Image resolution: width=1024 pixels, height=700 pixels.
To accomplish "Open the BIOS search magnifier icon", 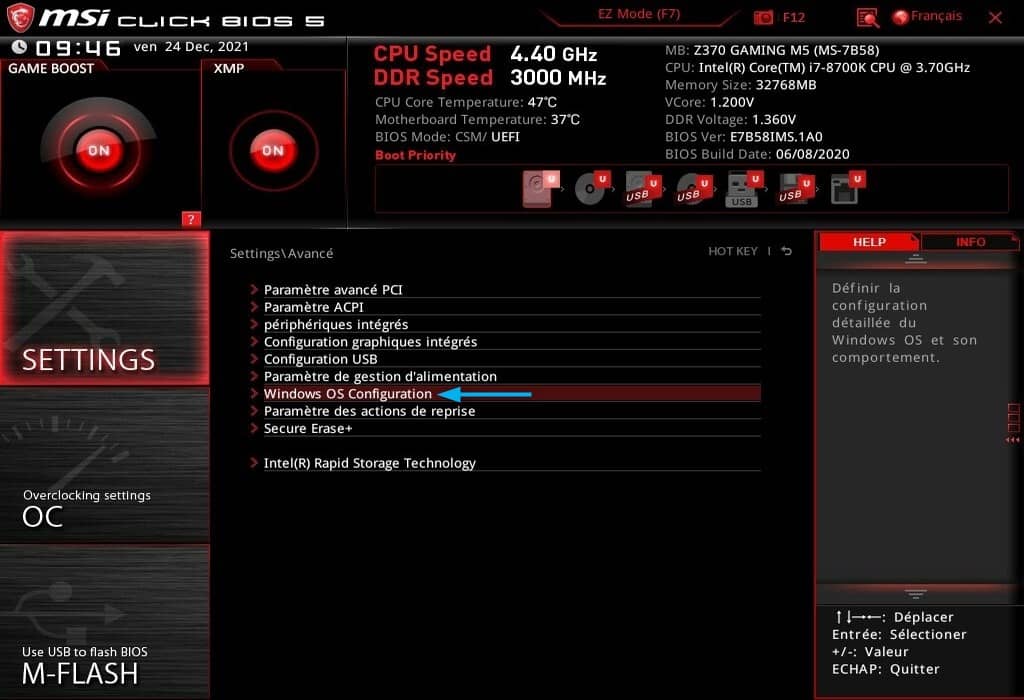I will pos(867,18).
